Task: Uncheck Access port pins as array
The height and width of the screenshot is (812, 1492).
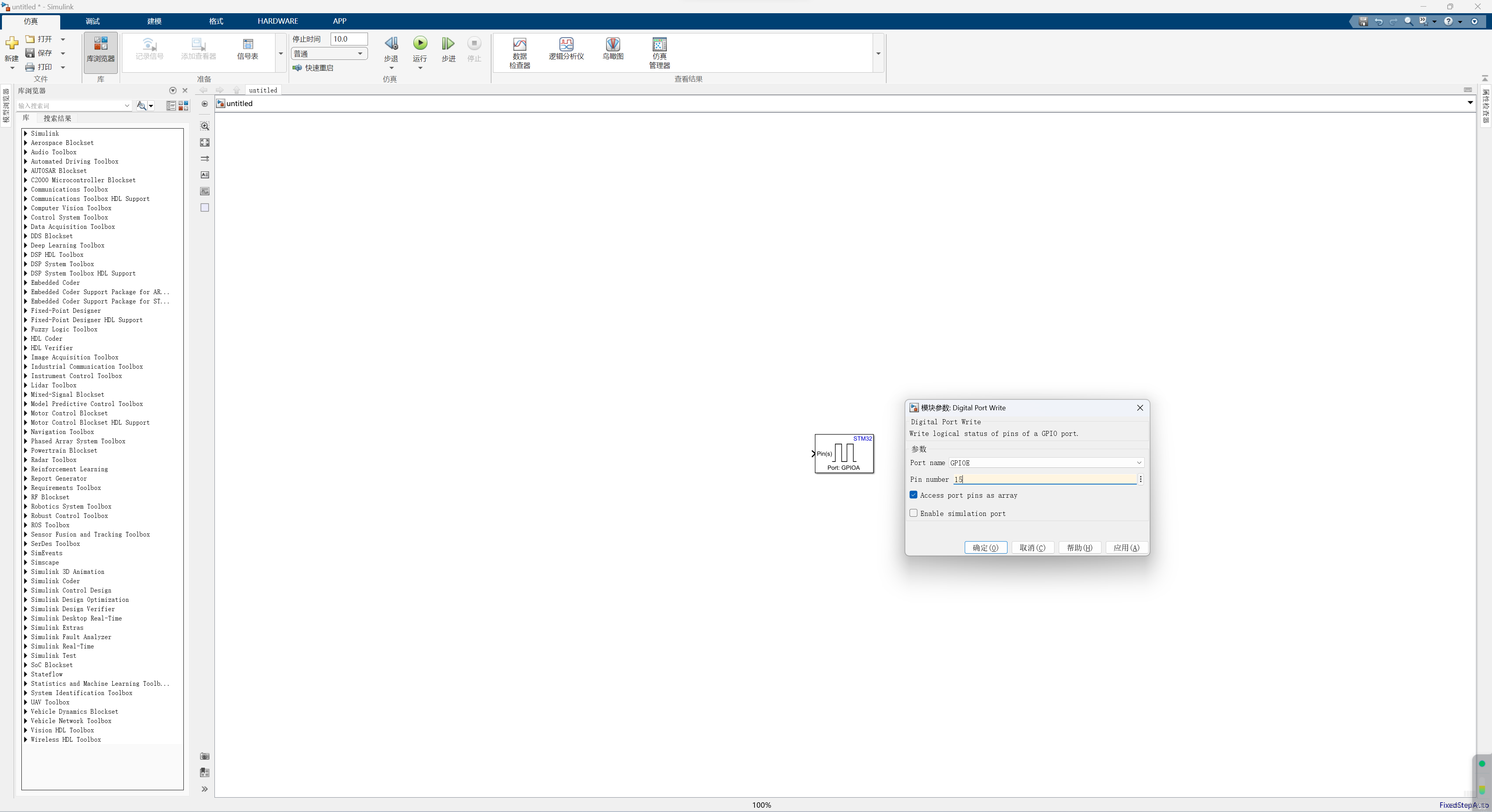Action: (x=913, y=495)
